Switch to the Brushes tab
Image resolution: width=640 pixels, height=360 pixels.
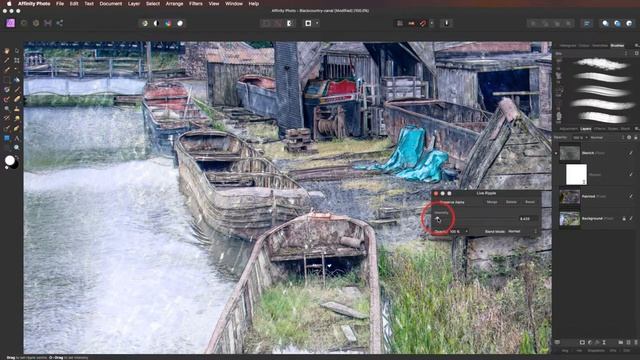[617, 46]
